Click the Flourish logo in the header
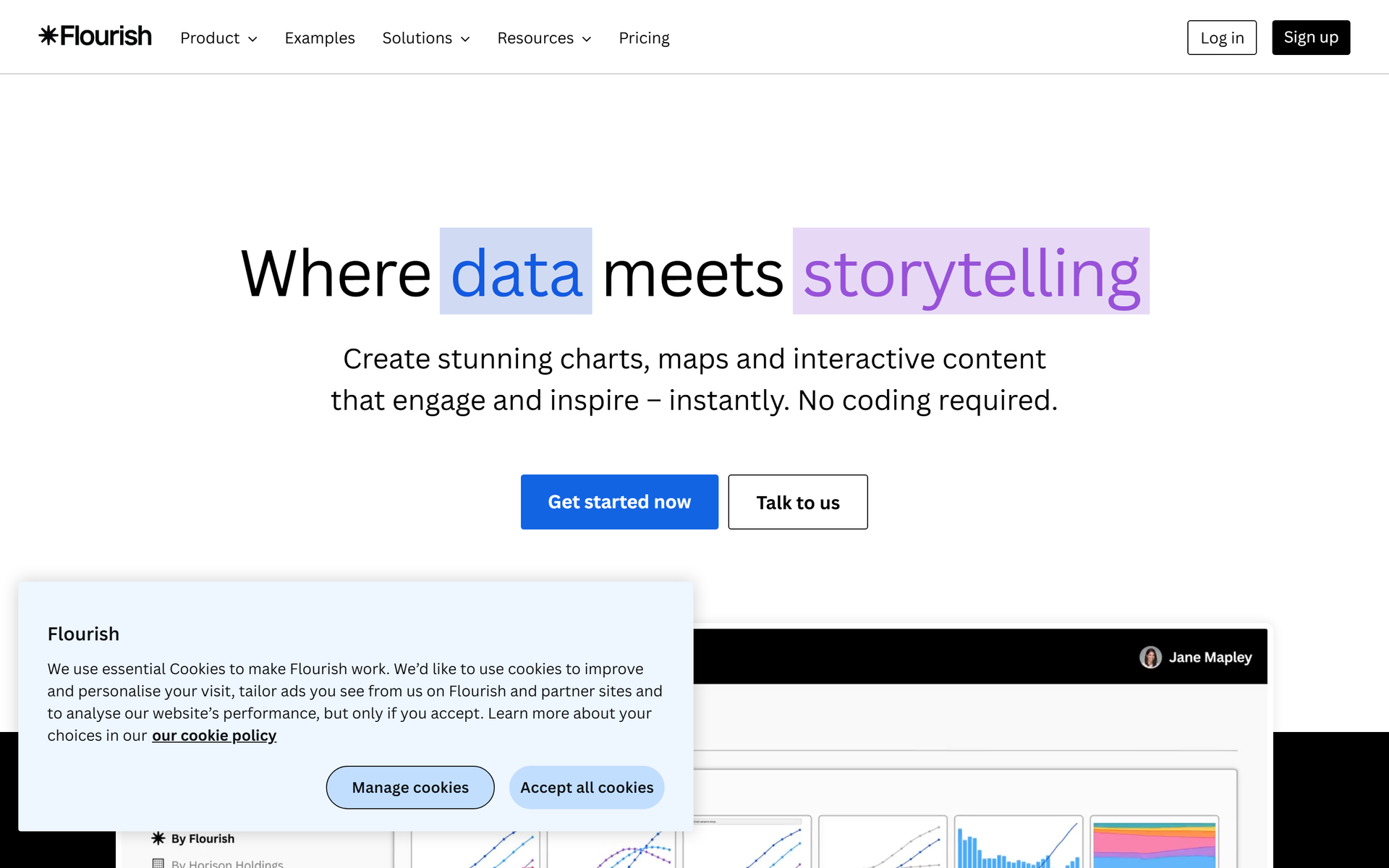This screenshot has height=868, width=1389. pos(95,36)
